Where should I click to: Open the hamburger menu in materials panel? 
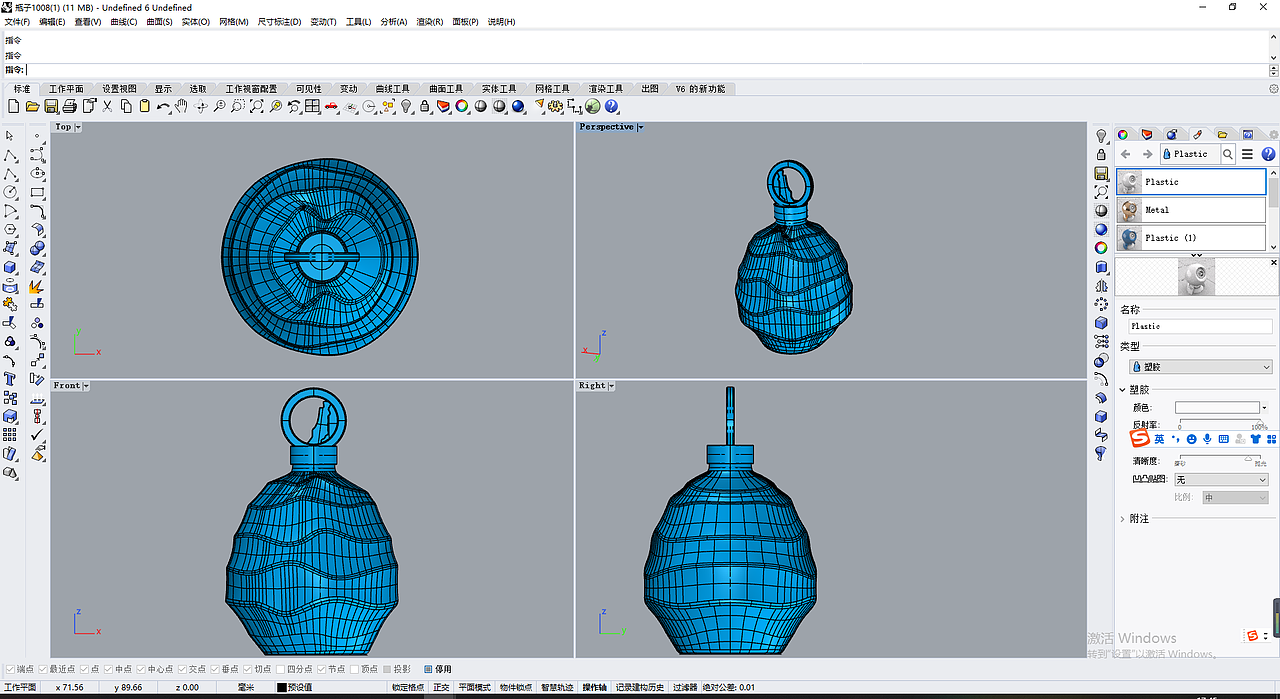coord(1248,154)
